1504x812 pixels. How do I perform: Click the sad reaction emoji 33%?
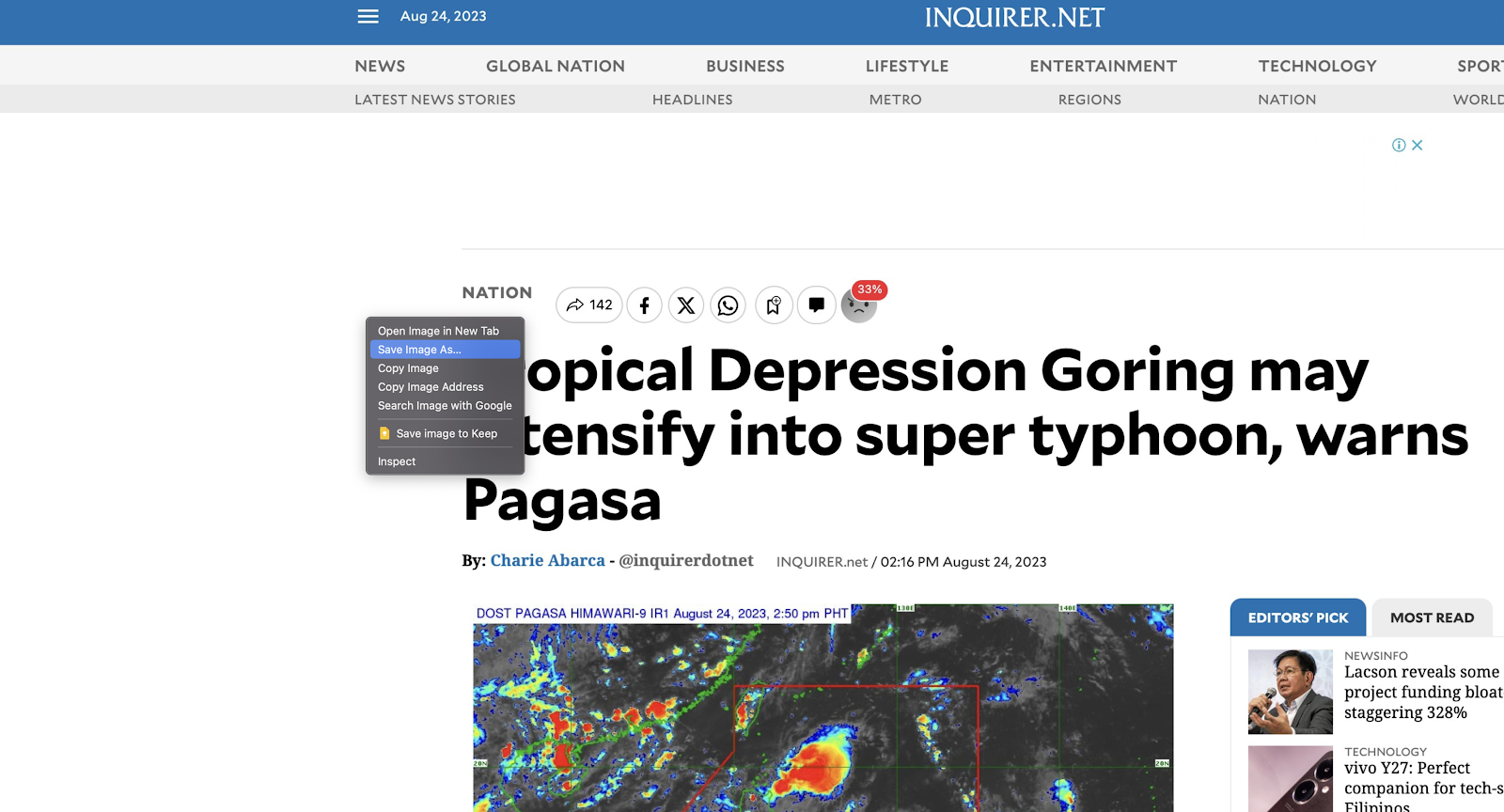859,304
